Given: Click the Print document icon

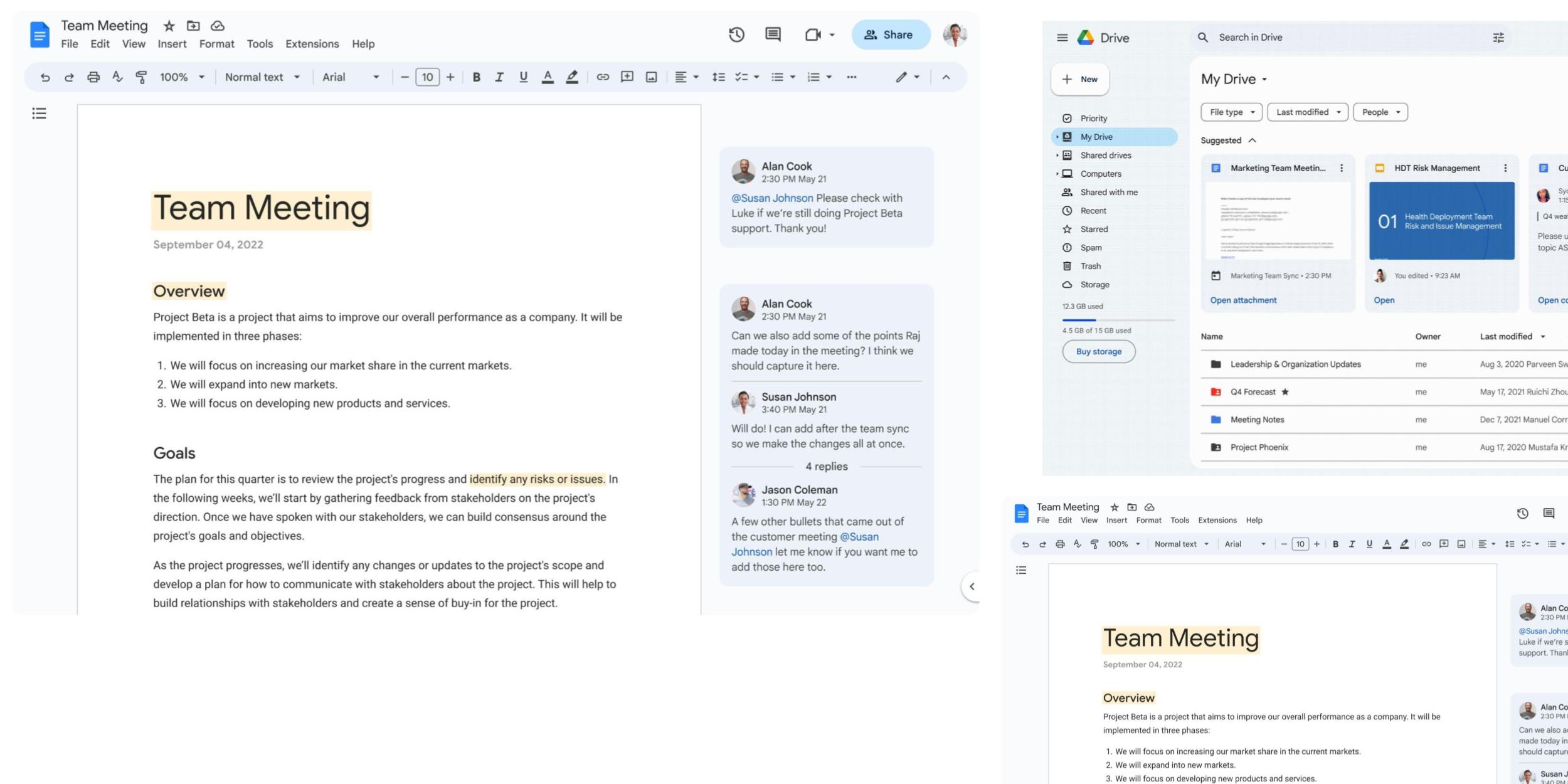Looking at the screenshot, I should point(92,77).
